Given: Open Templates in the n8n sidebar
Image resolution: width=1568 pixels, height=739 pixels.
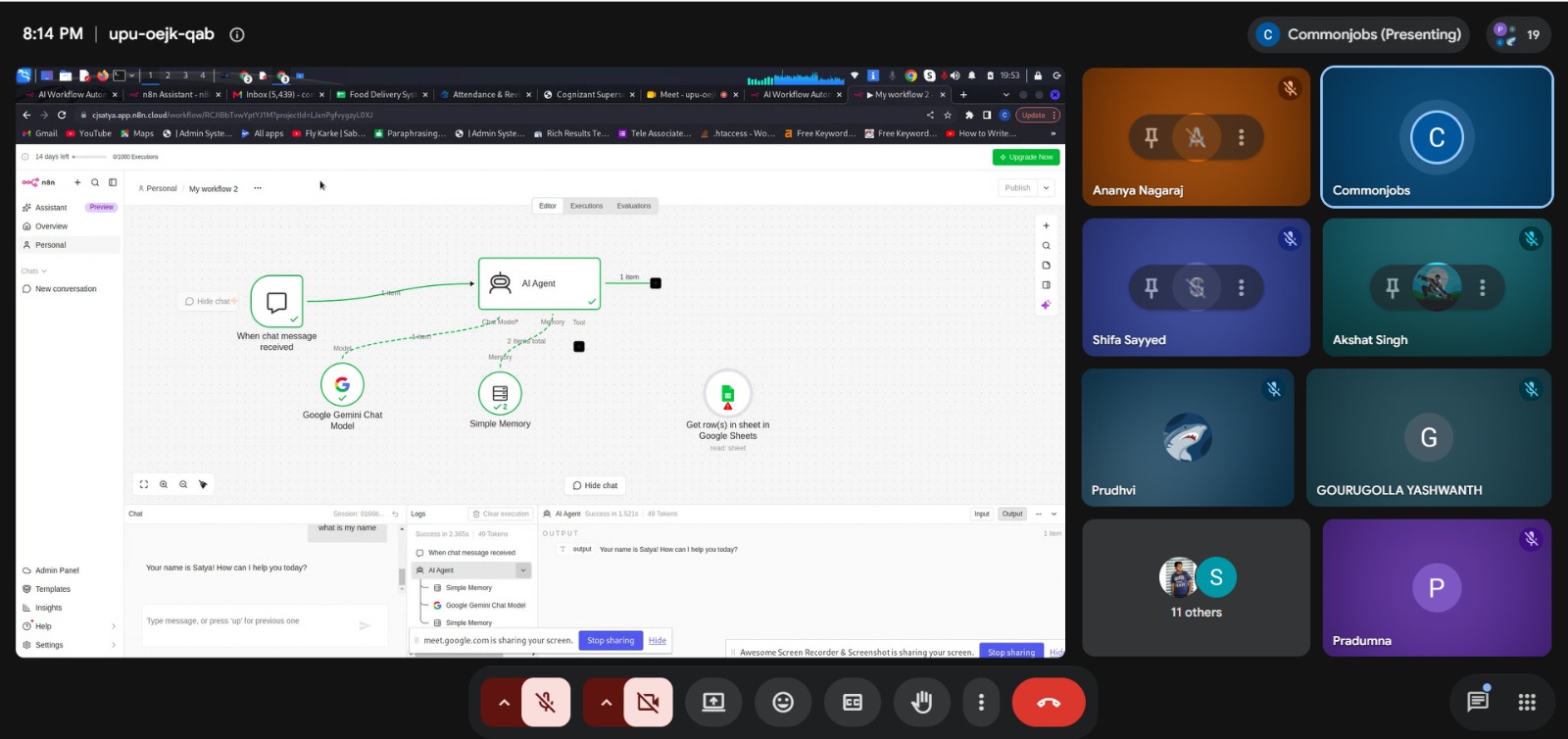Looking at the screenshot, I should (53, 589).
